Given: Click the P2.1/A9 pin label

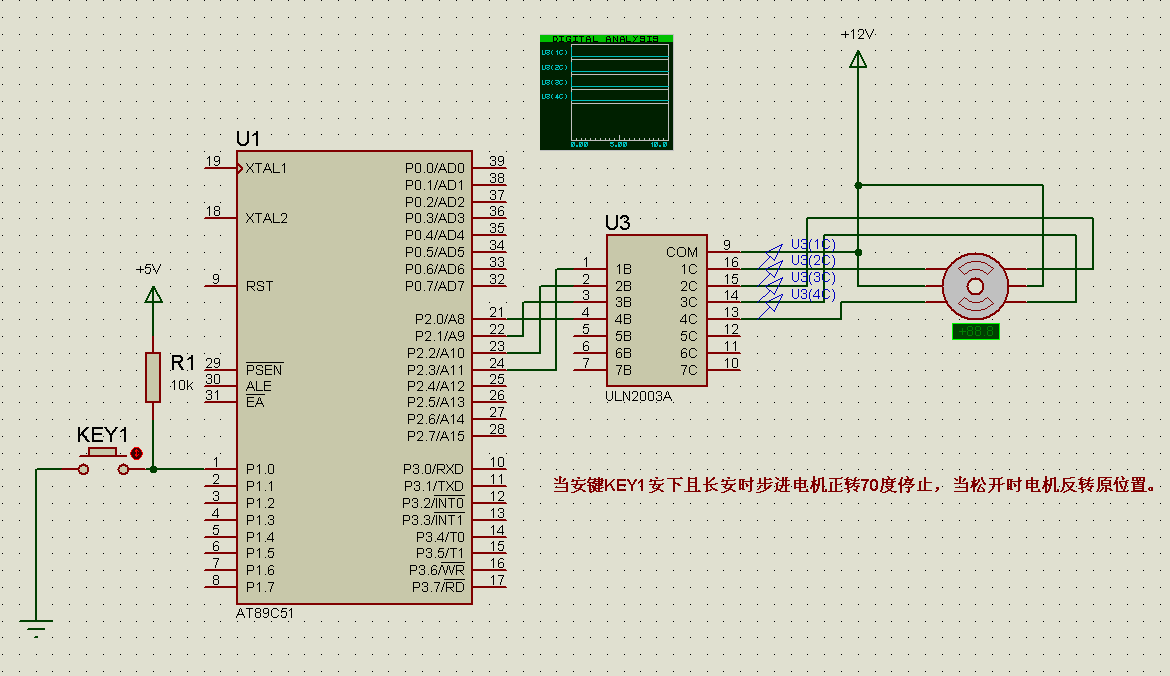Looking at the screenshot, I should tap(439, 336).
